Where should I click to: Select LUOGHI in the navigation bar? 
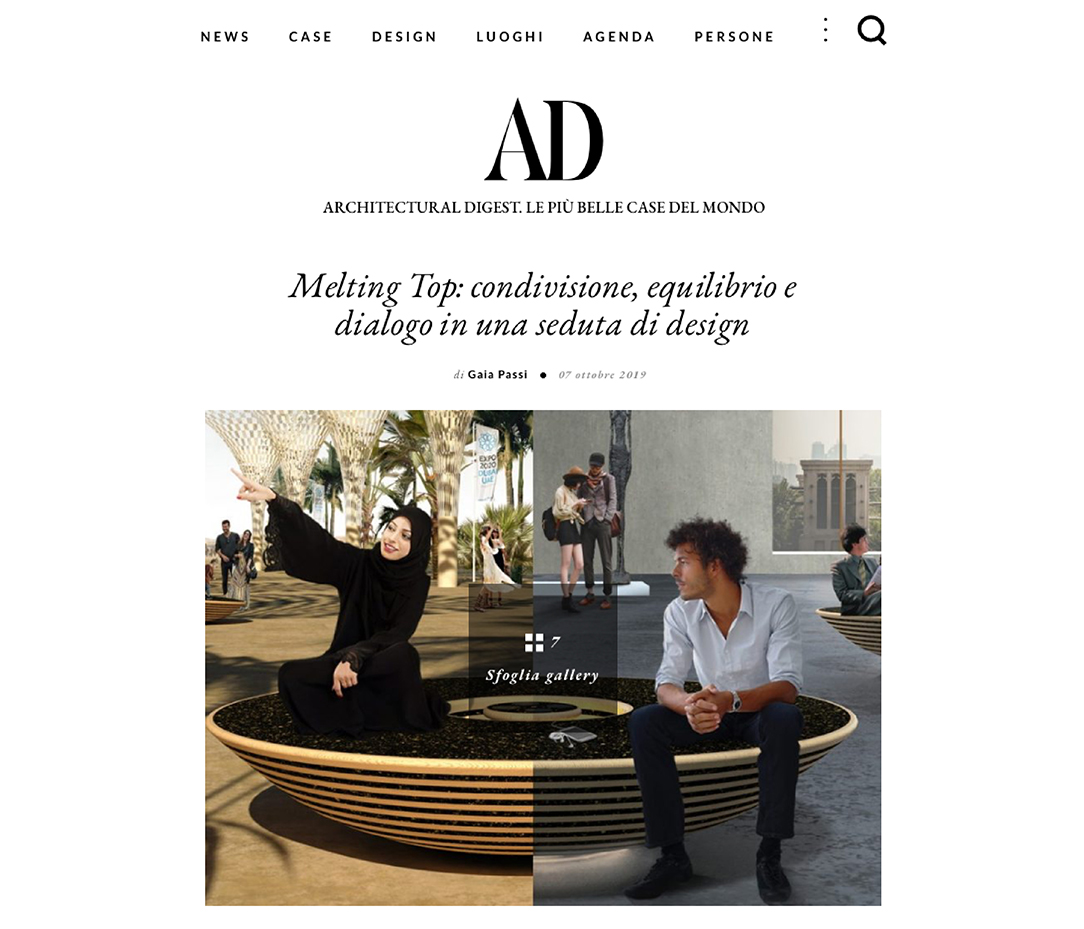click(510, 37)
